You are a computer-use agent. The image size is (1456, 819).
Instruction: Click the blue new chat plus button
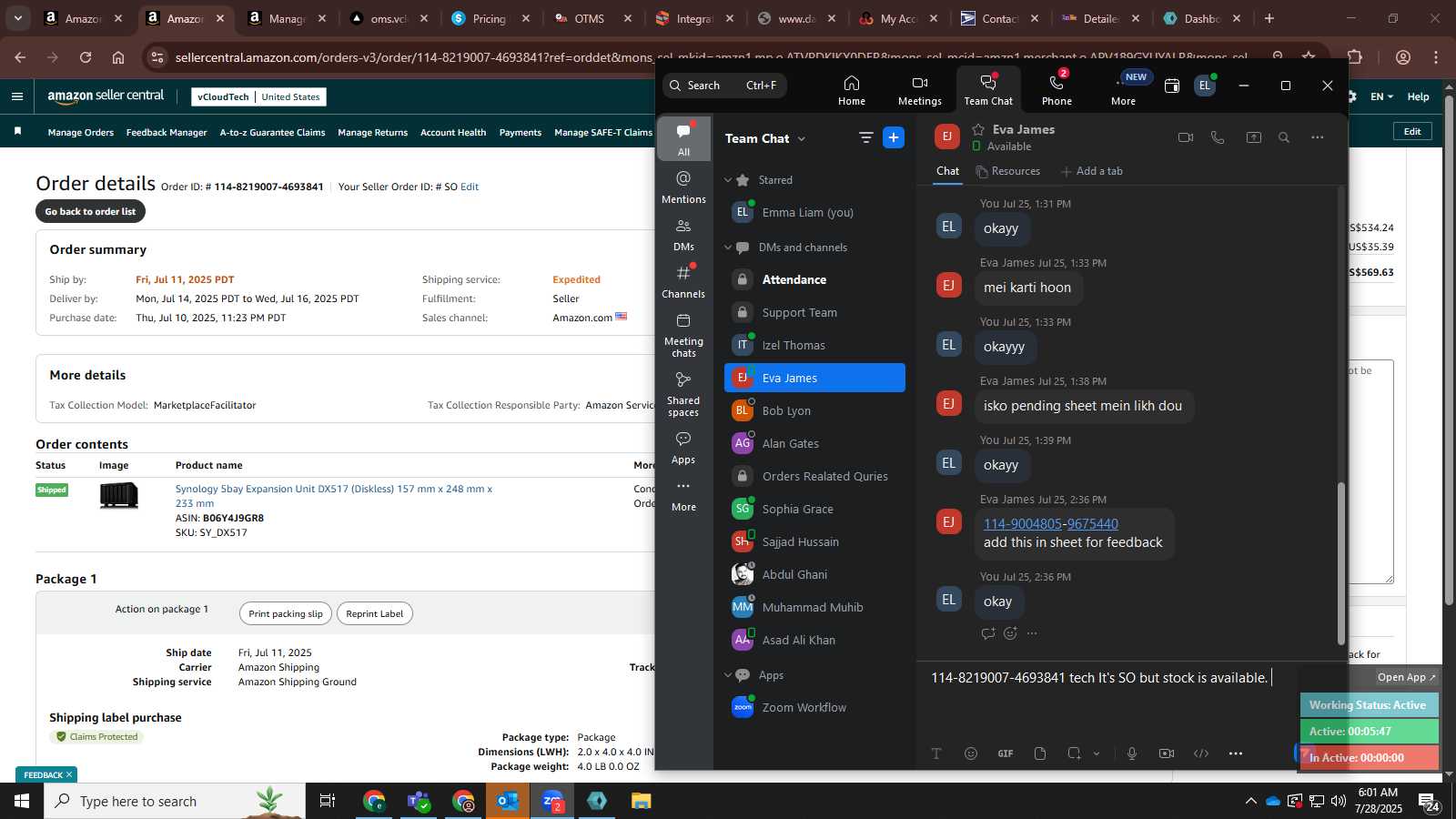pos(894,137)
